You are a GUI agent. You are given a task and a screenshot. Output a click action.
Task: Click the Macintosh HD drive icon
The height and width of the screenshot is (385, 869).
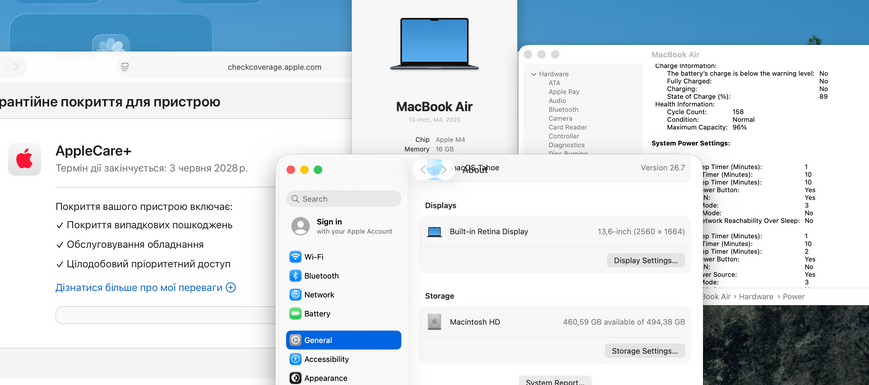434,322
